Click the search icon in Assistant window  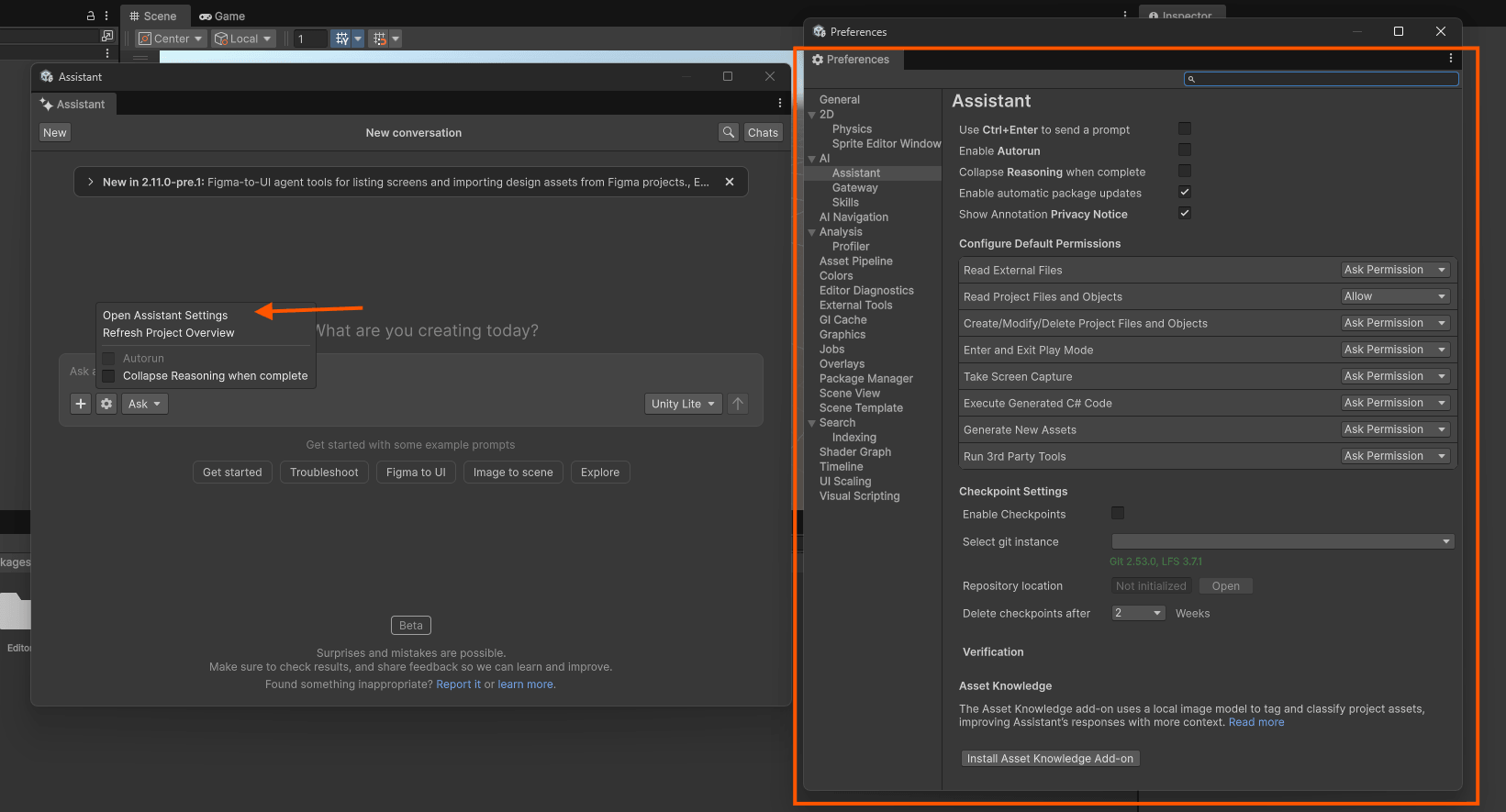pyautogui.click(x=729, y=132)
